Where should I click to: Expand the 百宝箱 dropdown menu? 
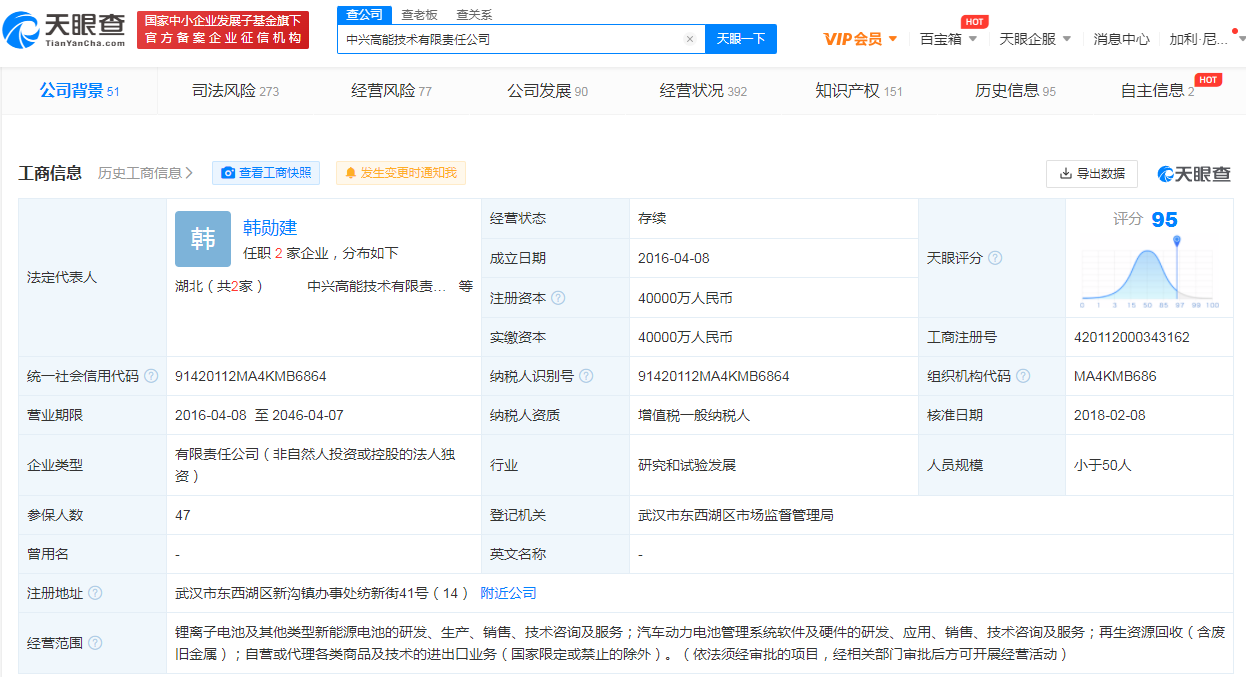[948, 39]
